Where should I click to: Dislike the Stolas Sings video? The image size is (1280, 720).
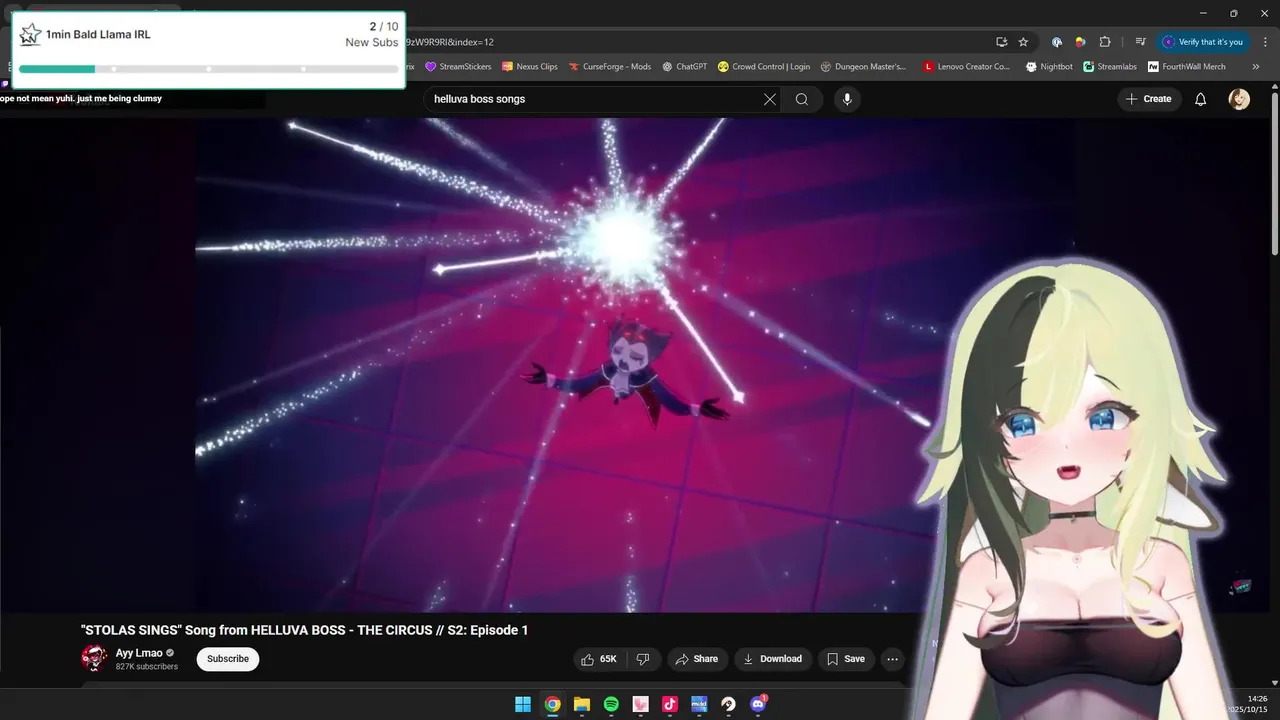coord(643,659)
